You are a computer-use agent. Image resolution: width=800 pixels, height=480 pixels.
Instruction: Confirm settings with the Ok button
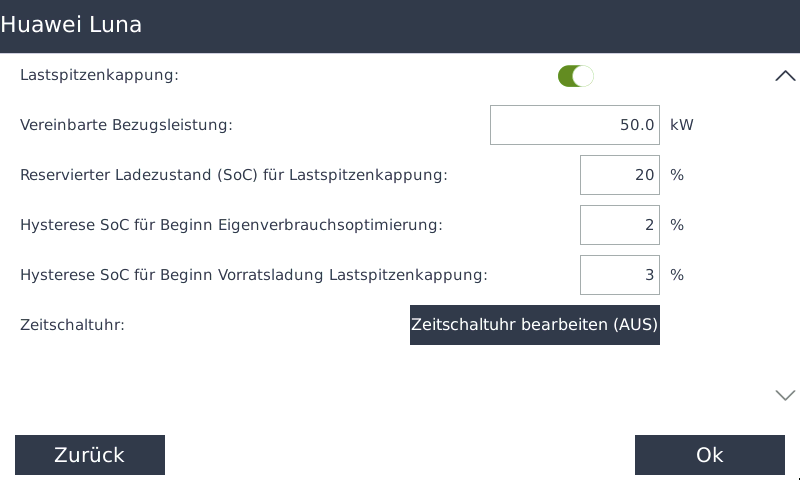(x=709, y=455)
